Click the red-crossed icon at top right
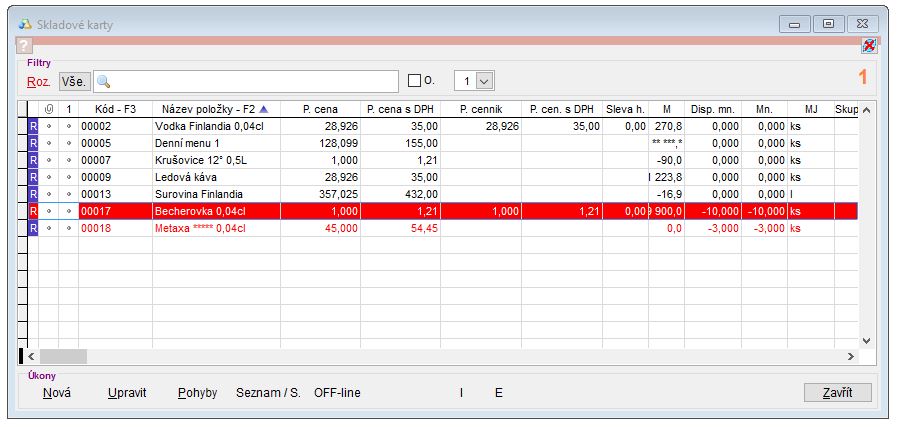The width and height of the screenshot is (897, 427). click(869, 46)
